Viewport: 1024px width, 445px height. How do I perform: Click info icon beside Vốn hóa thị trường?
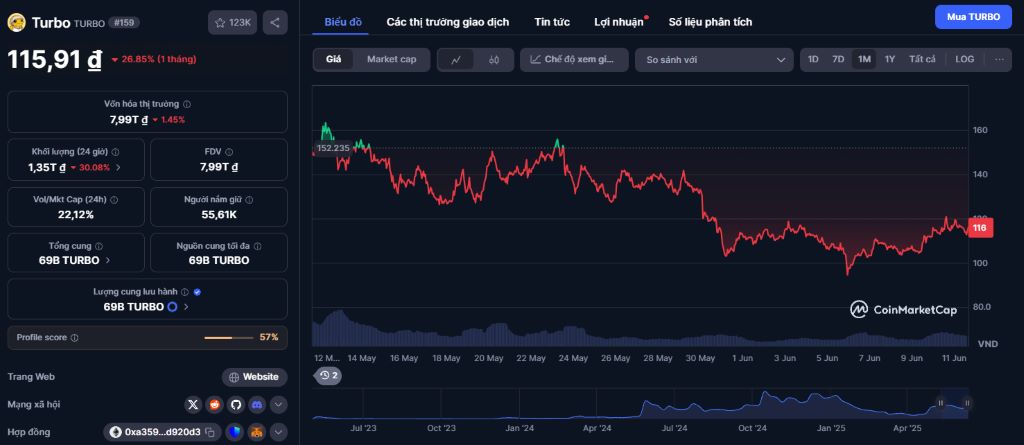click(x=187, y=104)
